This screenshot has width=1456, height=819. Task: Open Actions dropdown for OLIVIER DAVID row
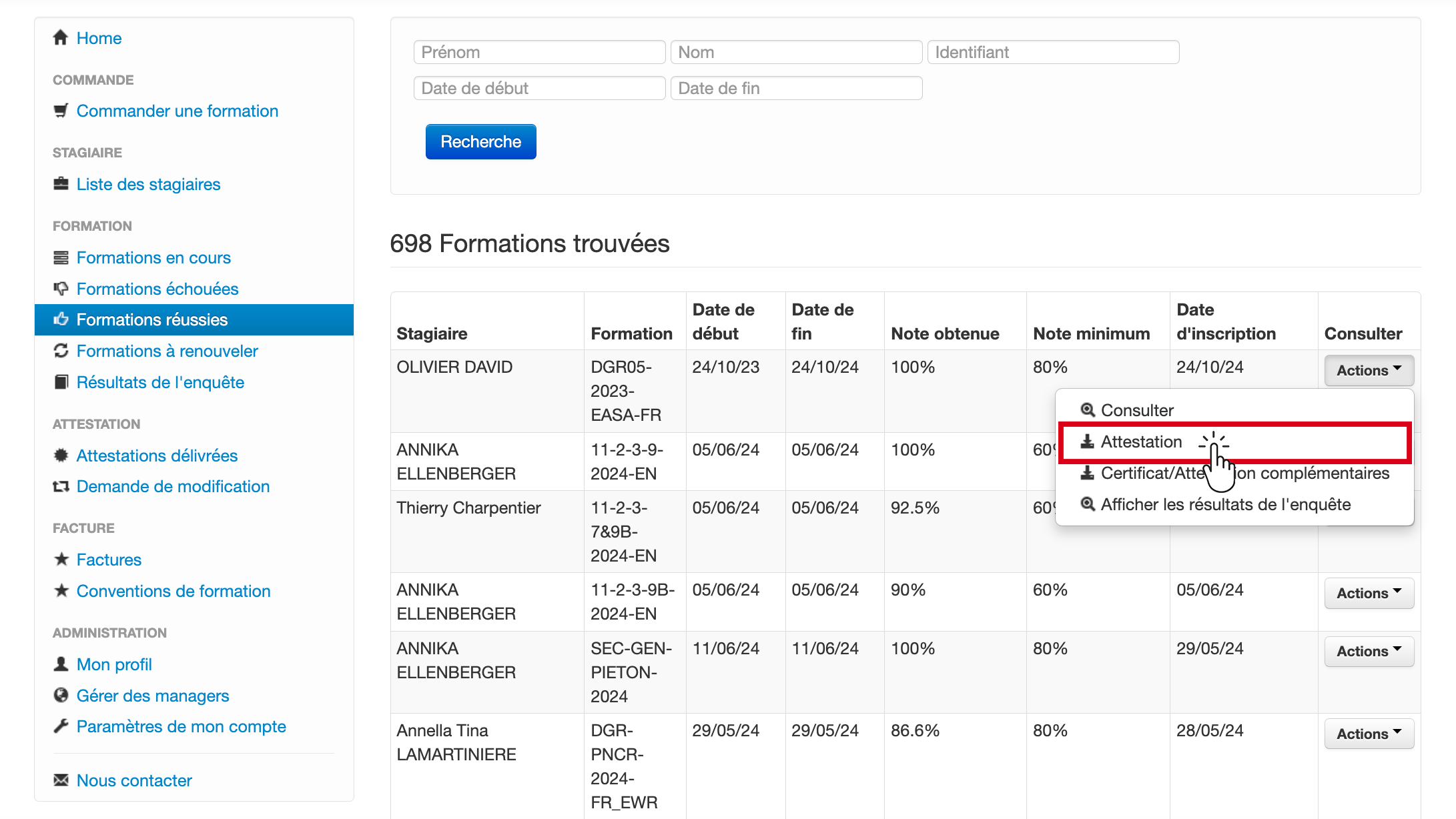1369,370
